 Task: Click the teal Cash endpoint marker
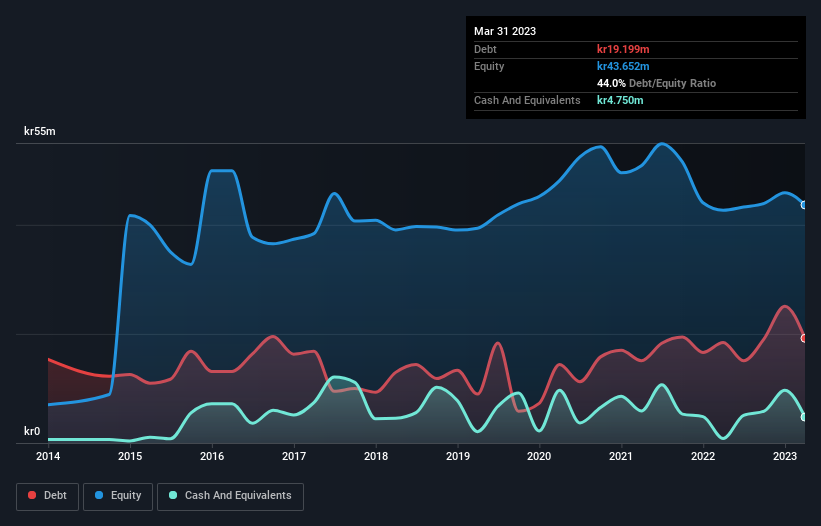point(804,417)
